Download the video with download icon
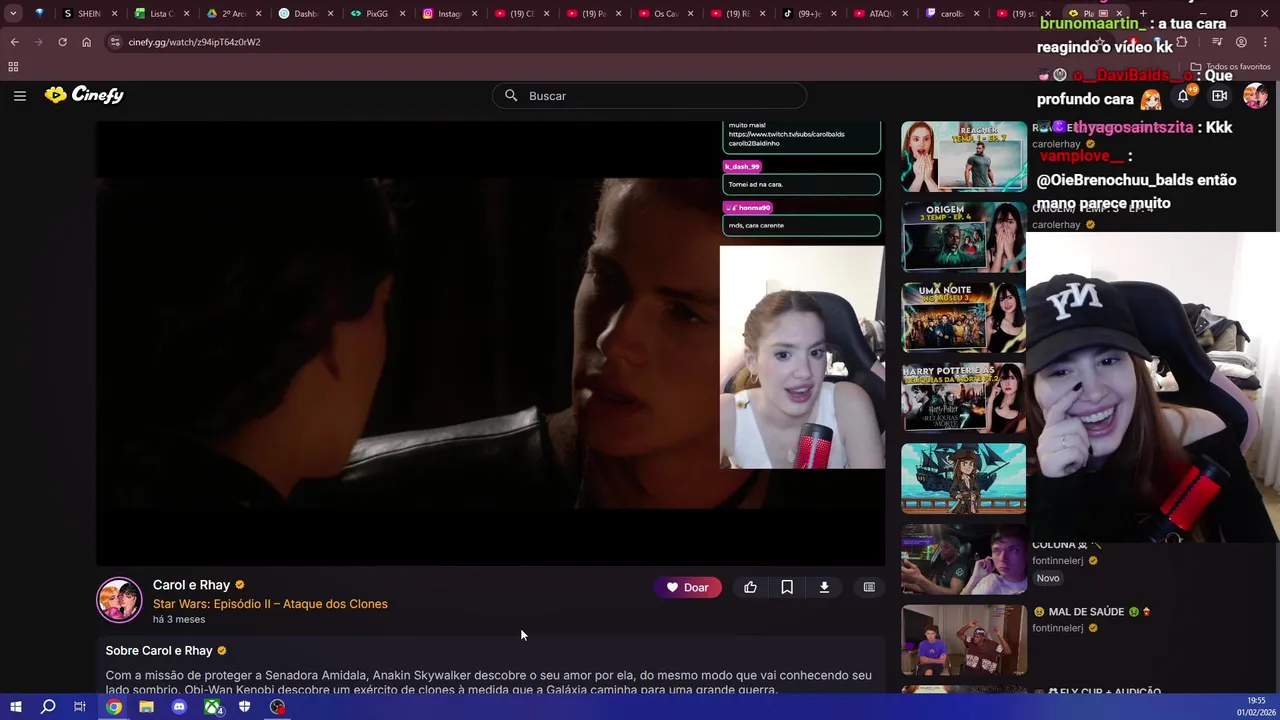This screenshot has height=720, width=1280. (824, 587)
